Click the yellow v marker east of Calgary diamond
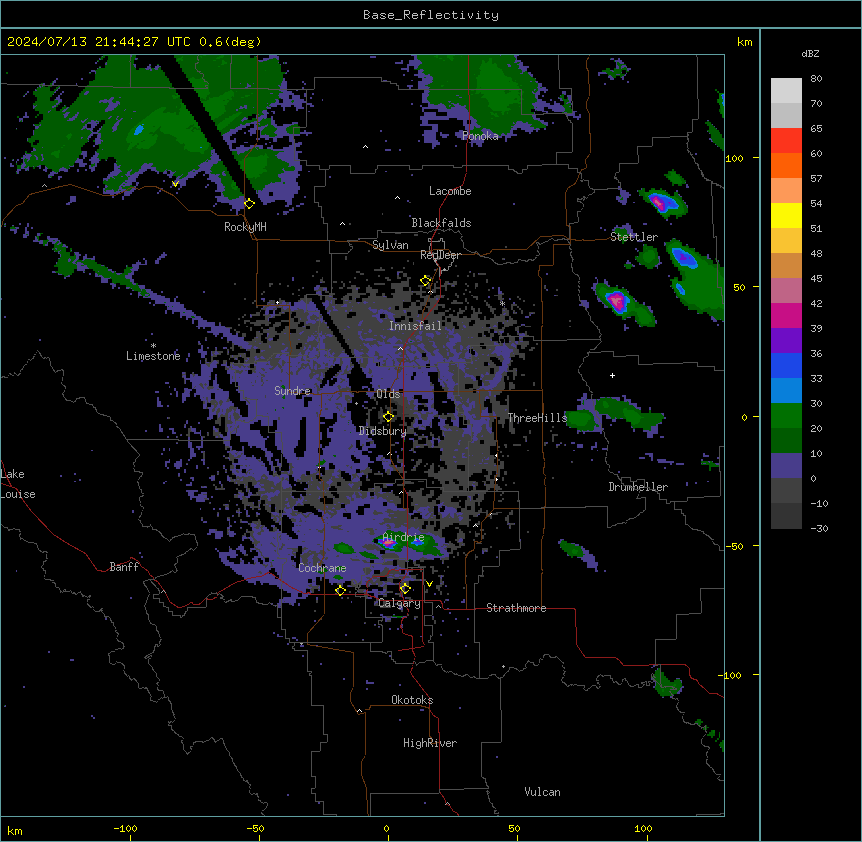The width and height of the screenshot is (862, 842). (x=429, y=584)
